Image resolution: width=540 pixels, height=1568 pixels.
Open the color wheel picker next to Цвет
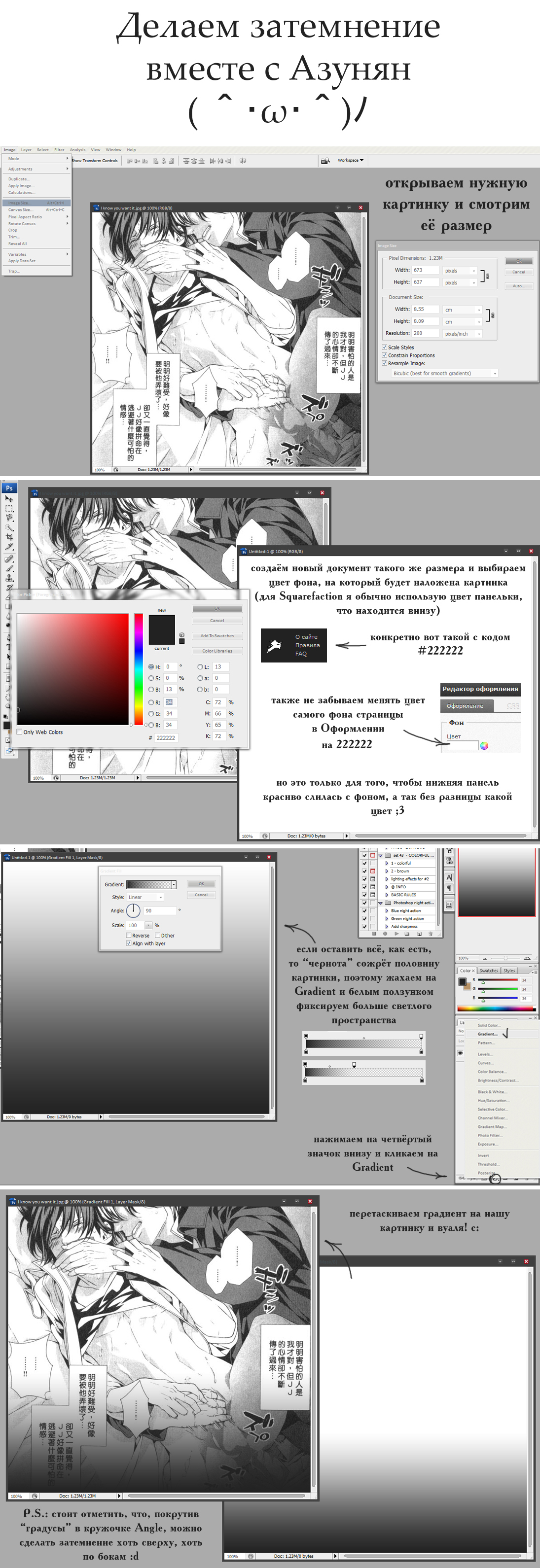(484, 746)
